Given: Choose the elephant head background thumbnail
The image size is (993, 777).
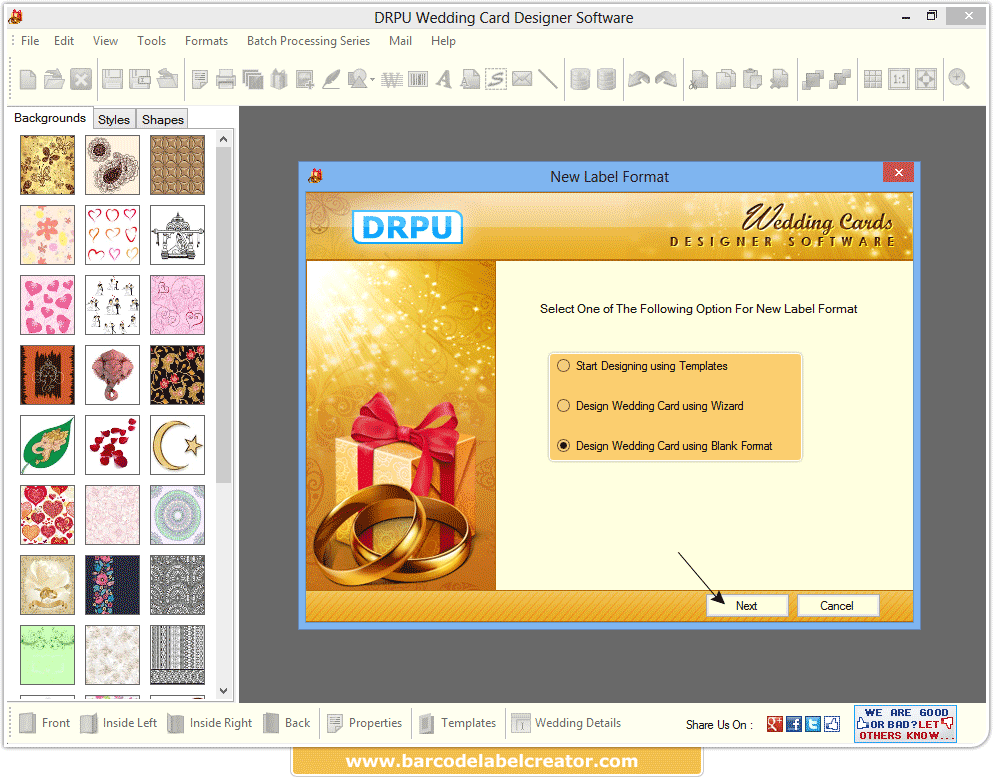Looking at the screenshot, I should point(112,375).
